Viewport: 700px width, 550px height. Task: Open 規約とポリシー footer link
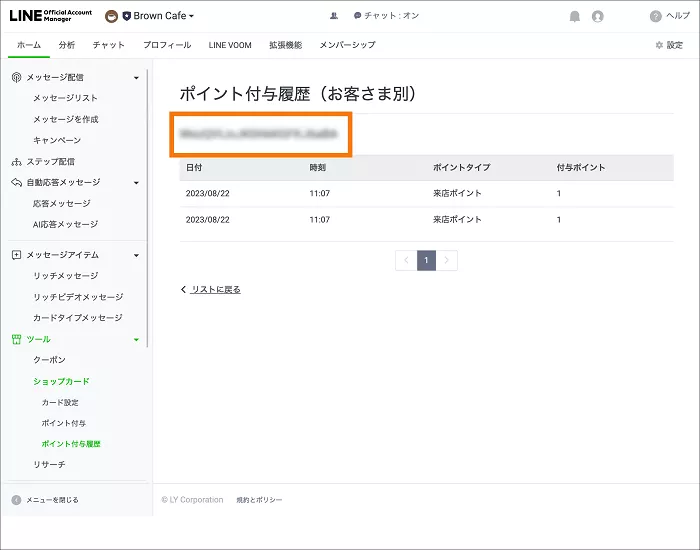click(259, 500)
